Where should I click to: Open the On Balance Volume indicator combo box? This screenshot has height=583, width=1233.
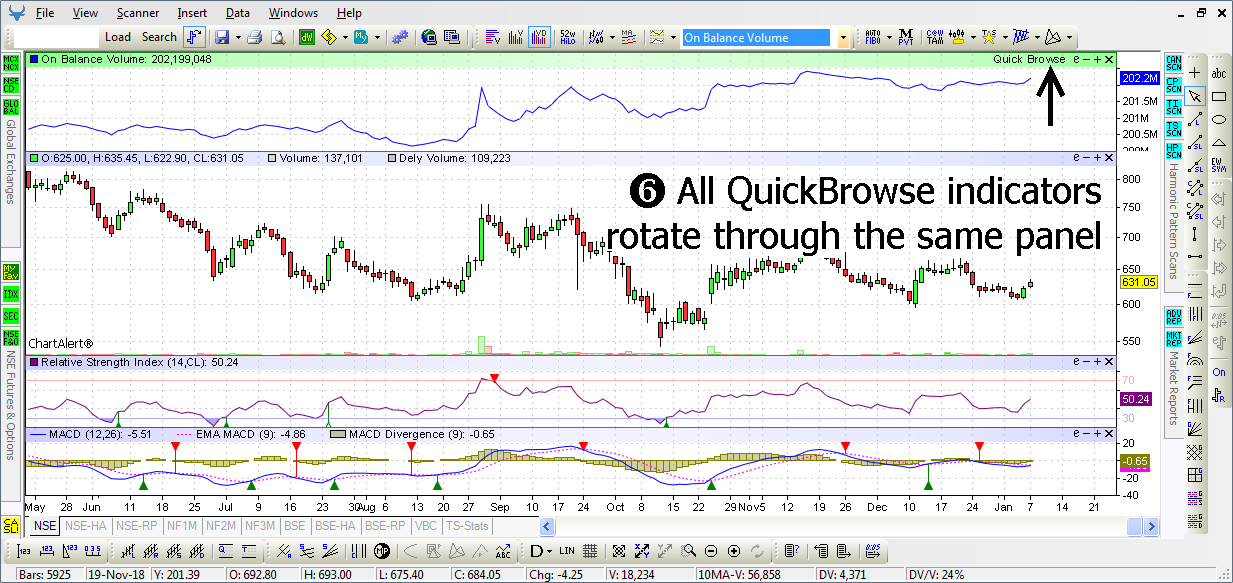click(765, 37)
